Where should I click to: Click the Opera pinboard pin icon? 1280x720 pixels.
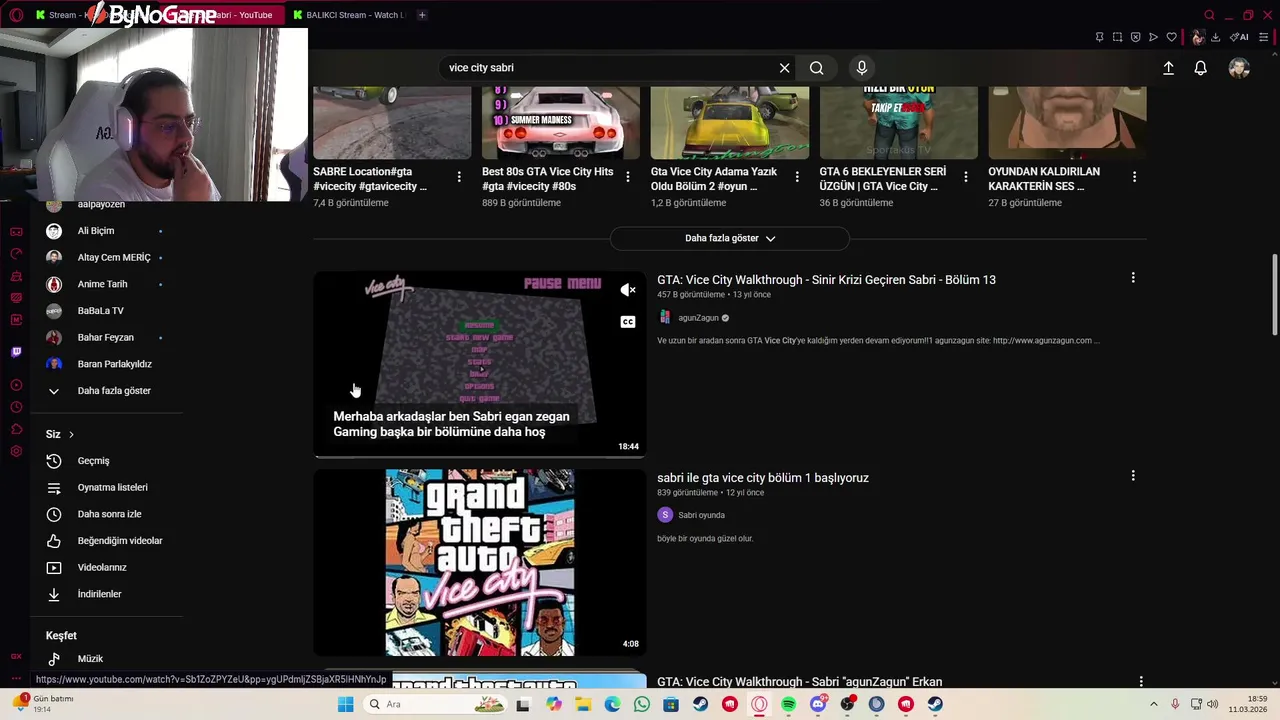click(1099, 37)
